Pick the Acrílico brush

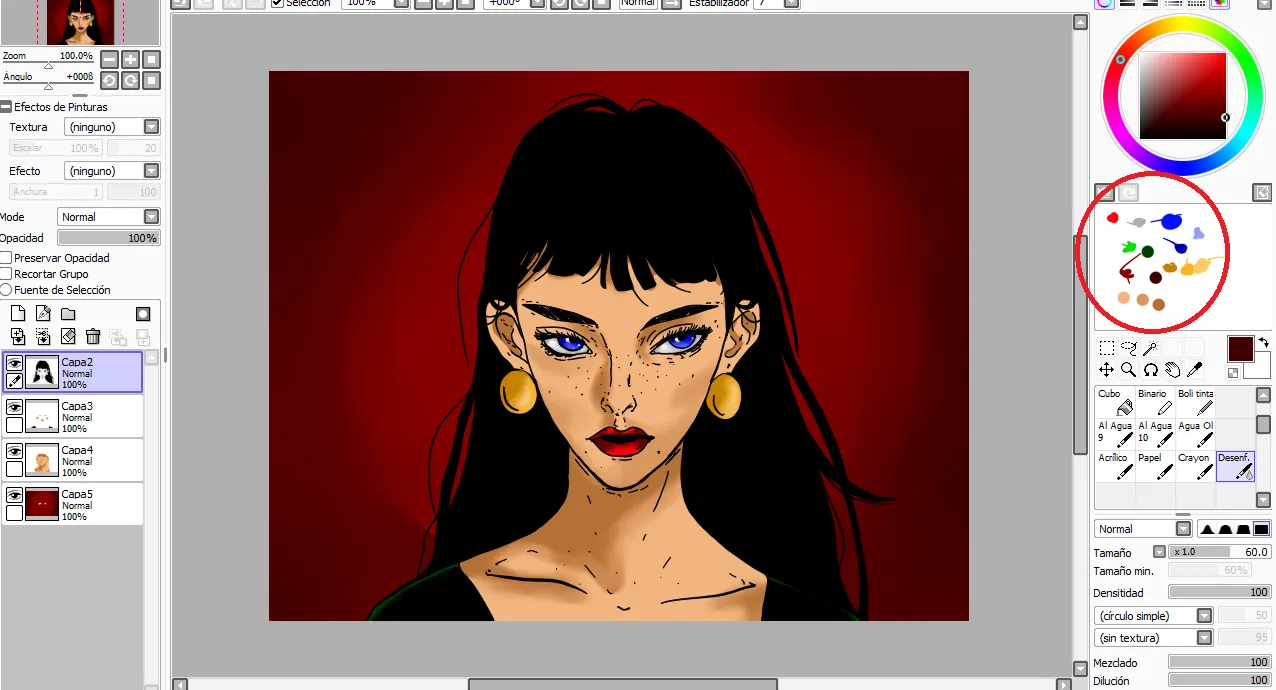pos(1115,466)
